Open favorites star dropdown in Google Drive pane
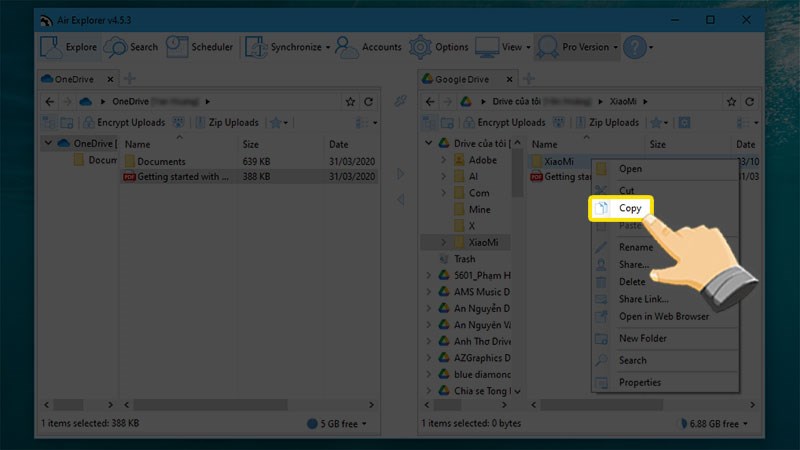The width and height of the screenshot is (800, 450). 659,122
